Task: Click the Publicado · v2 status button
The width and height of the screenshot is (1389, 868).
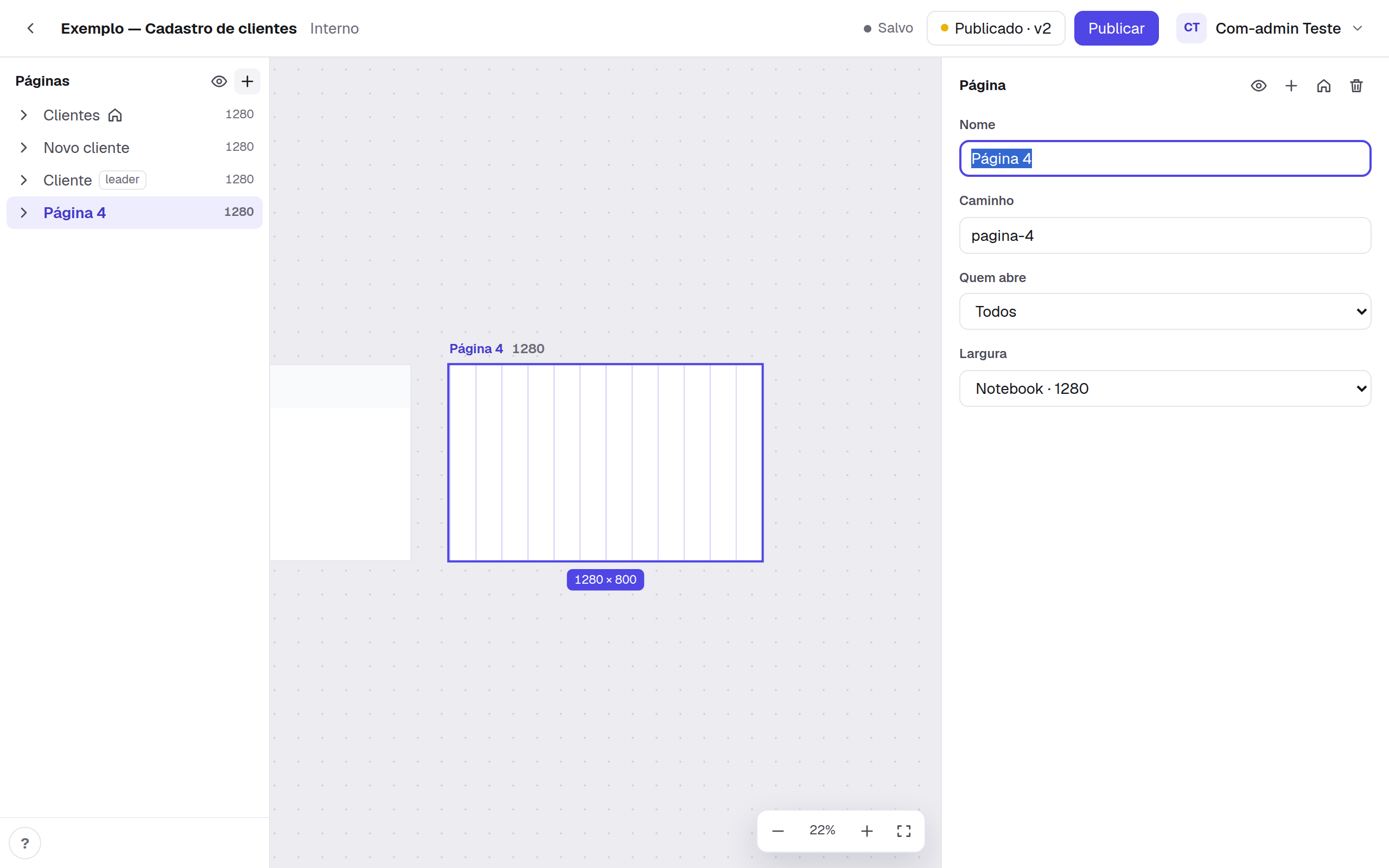Action: click(x=996, y=28)
